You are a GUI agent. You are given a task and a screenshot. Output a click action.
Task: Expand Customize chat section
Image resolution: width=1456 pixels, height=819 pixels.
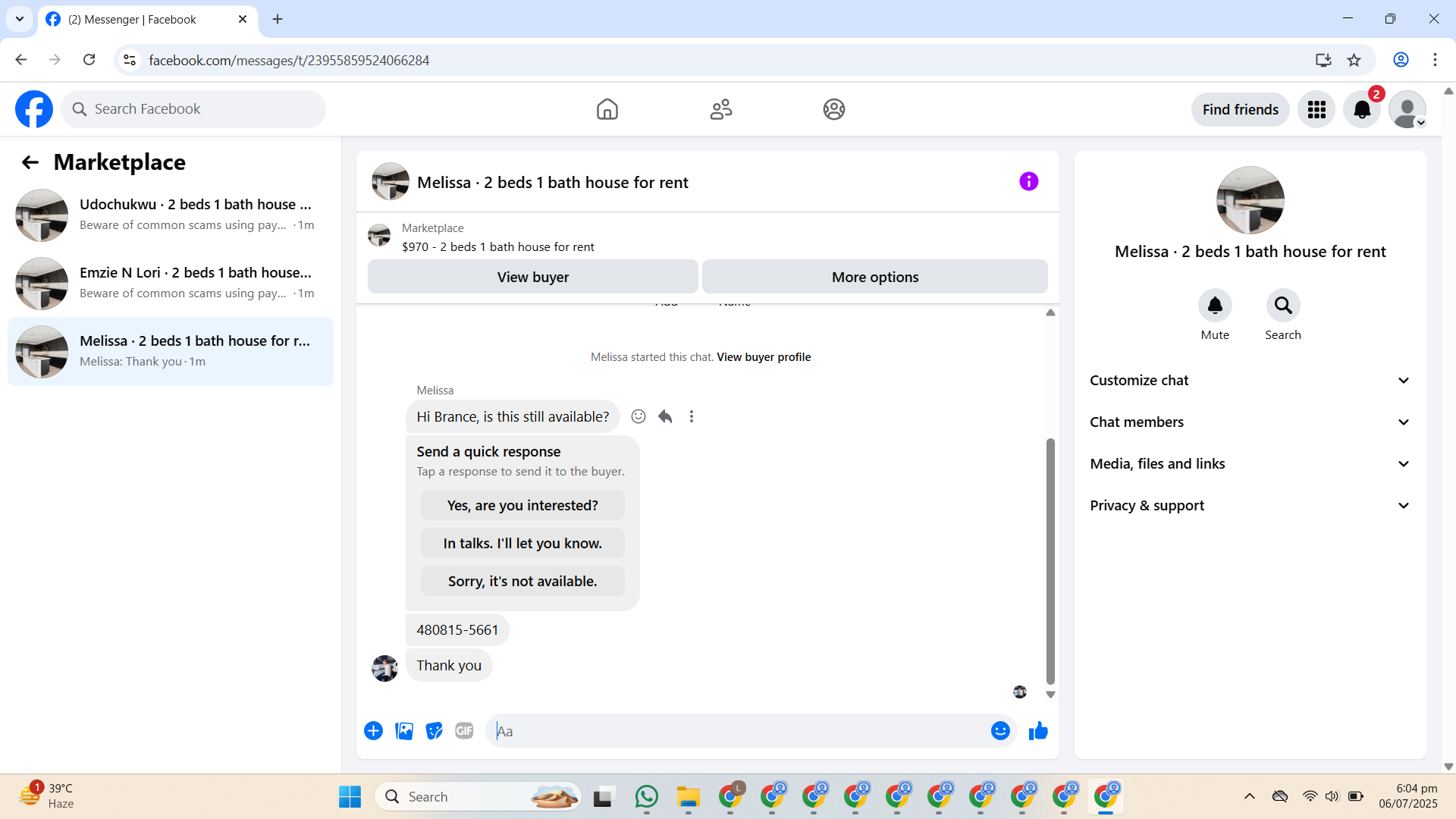pos(1250,381)
